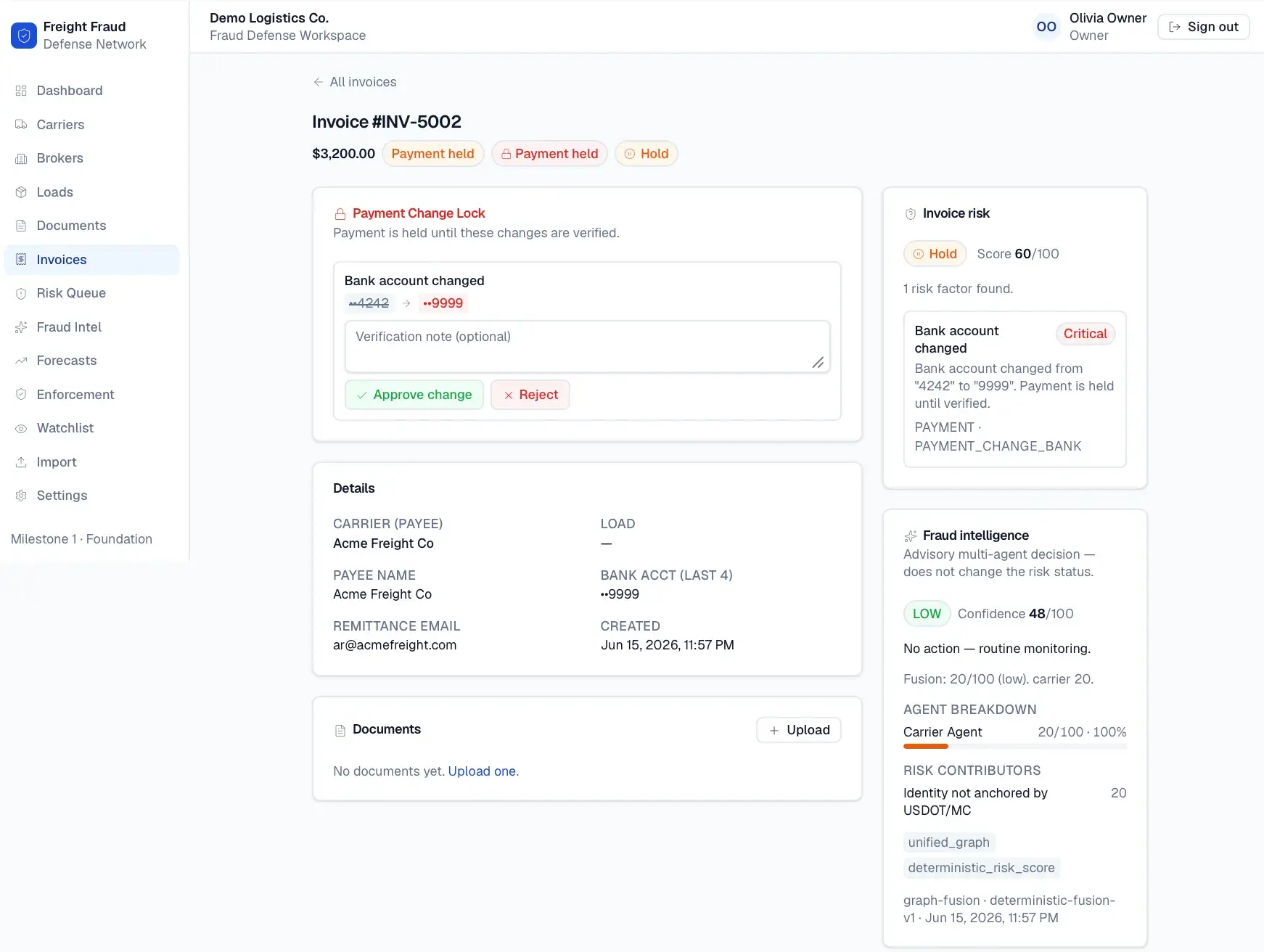Click the Watchlist eye icon
Screen dimensions: 1264x952
[21, 428]
